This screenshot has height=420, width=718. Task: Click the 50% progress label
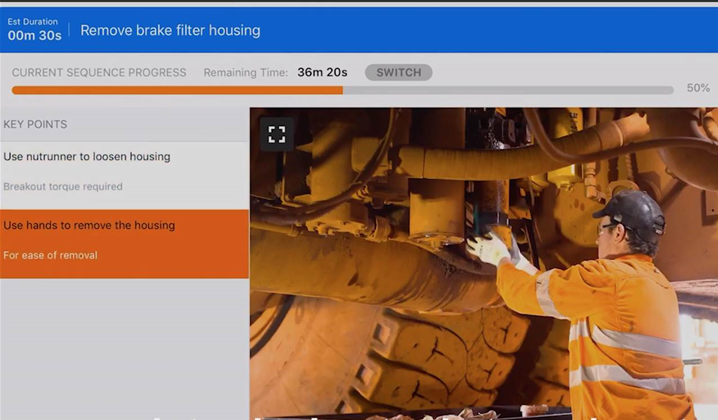click(697, 89)
